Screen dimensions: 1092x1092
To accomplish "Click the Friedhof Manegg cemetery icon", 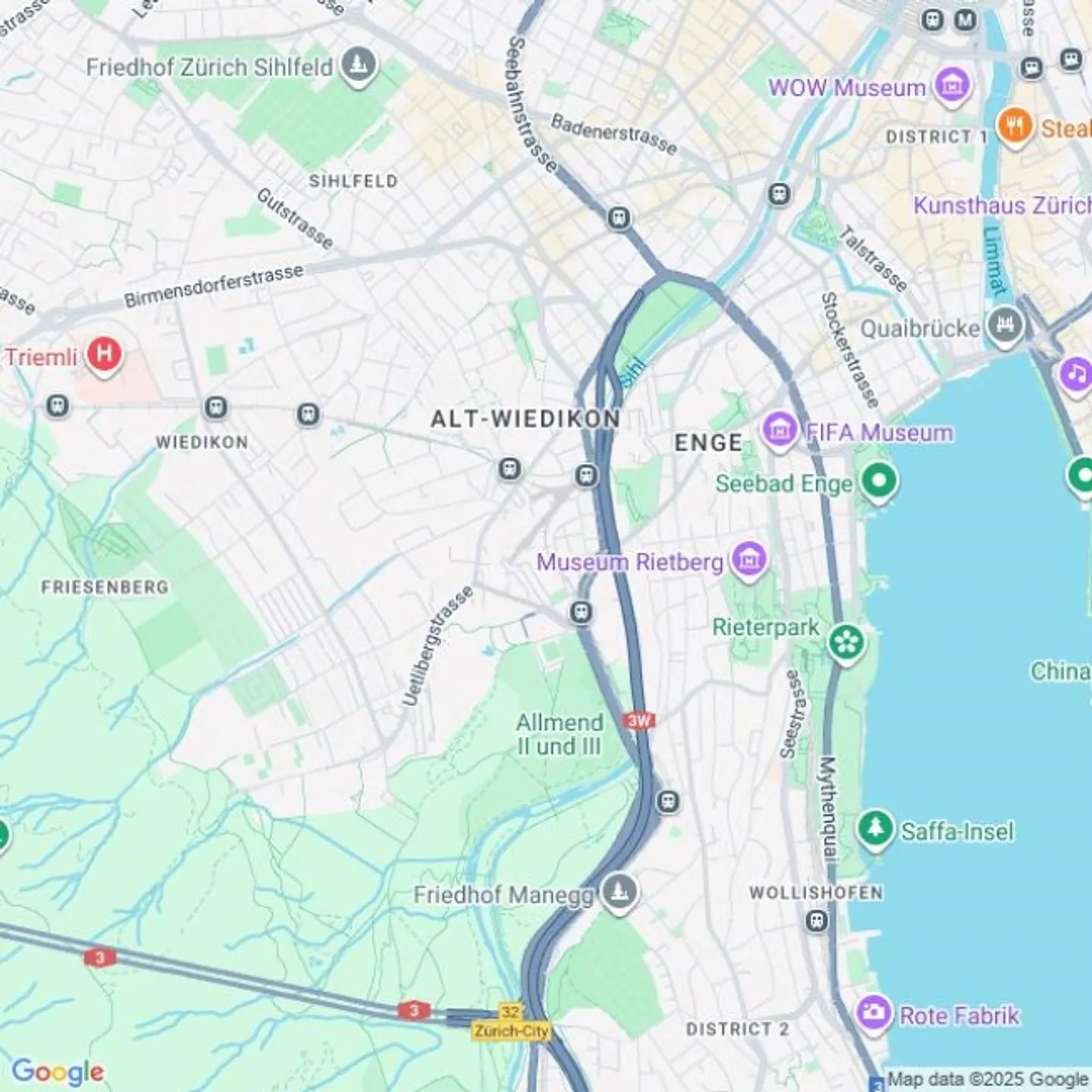I will coord(620,893).
